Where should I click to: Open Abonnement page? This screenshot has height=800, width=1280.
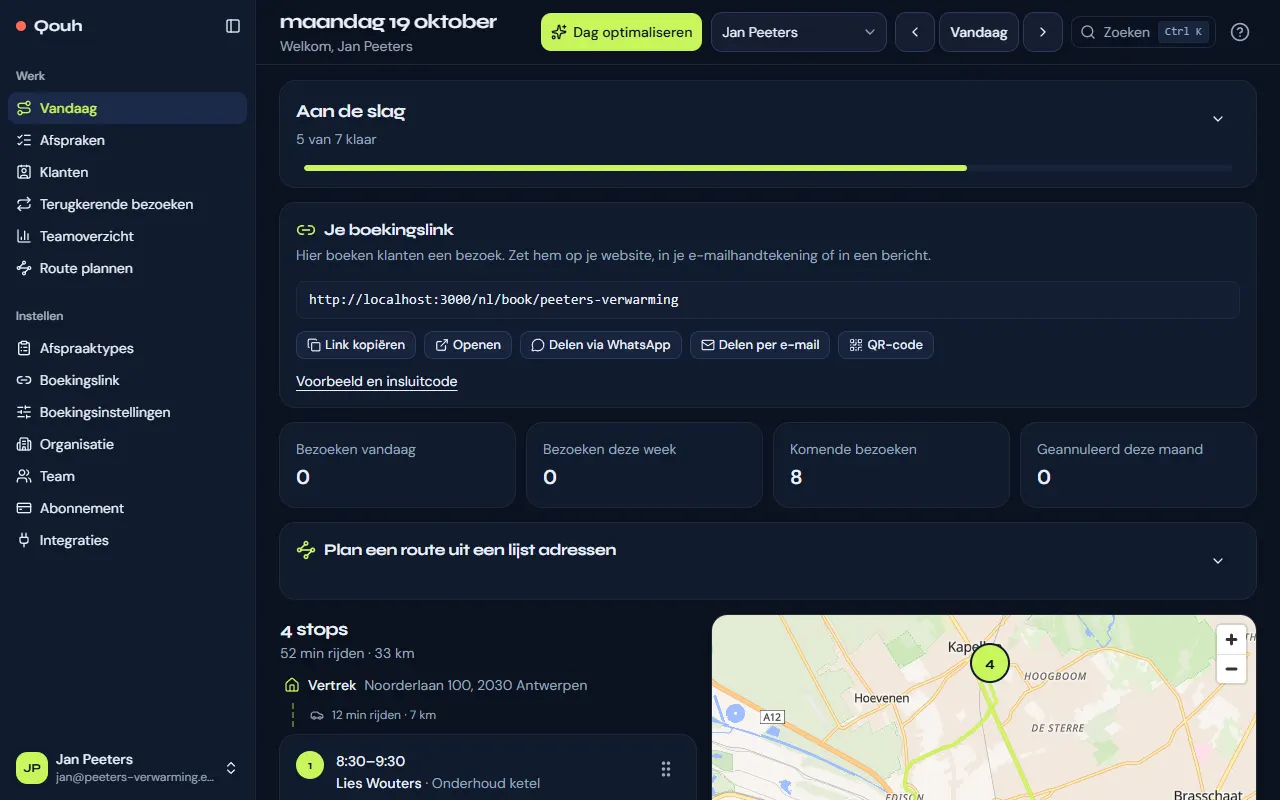tap(127, 508)
